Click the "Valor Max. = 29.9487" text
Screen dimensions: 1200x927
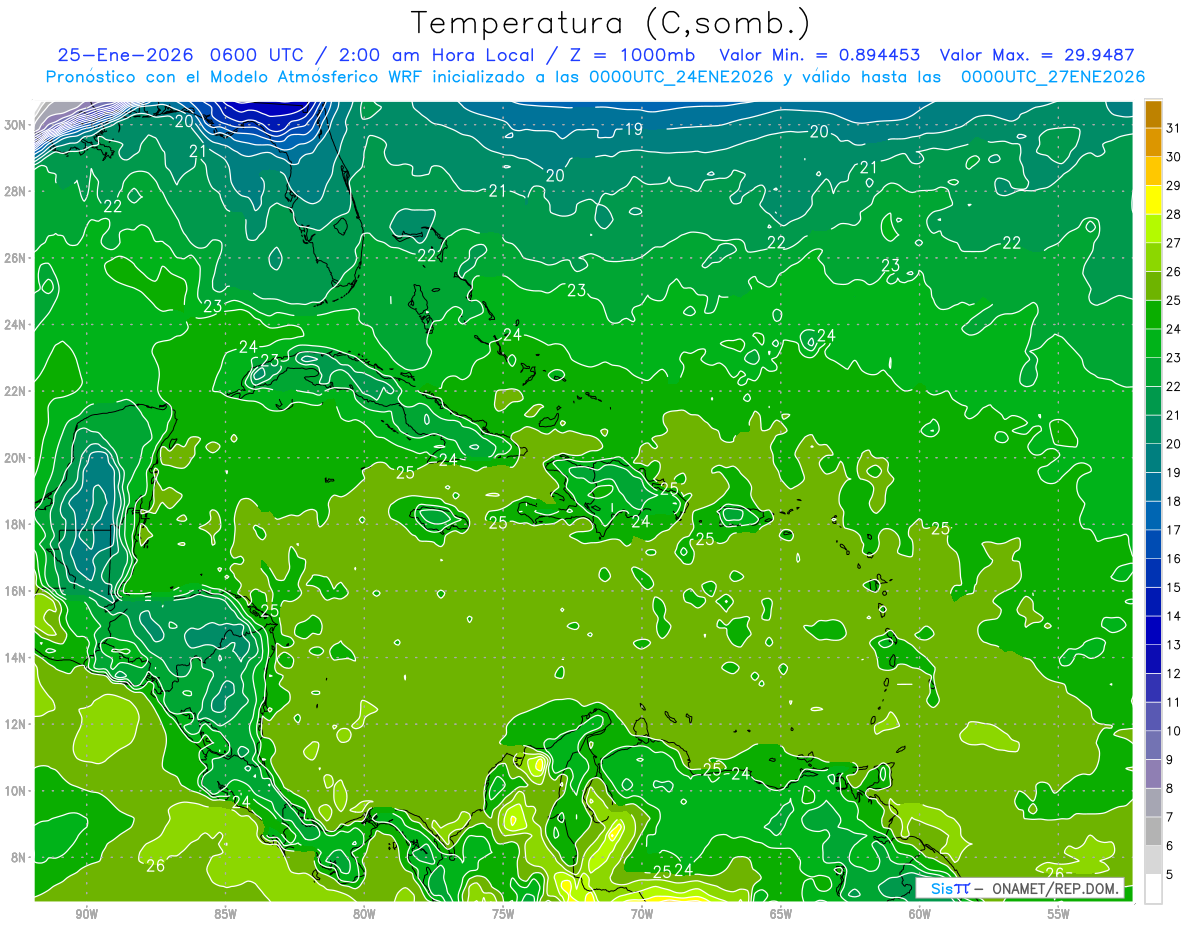[1037, 55]
